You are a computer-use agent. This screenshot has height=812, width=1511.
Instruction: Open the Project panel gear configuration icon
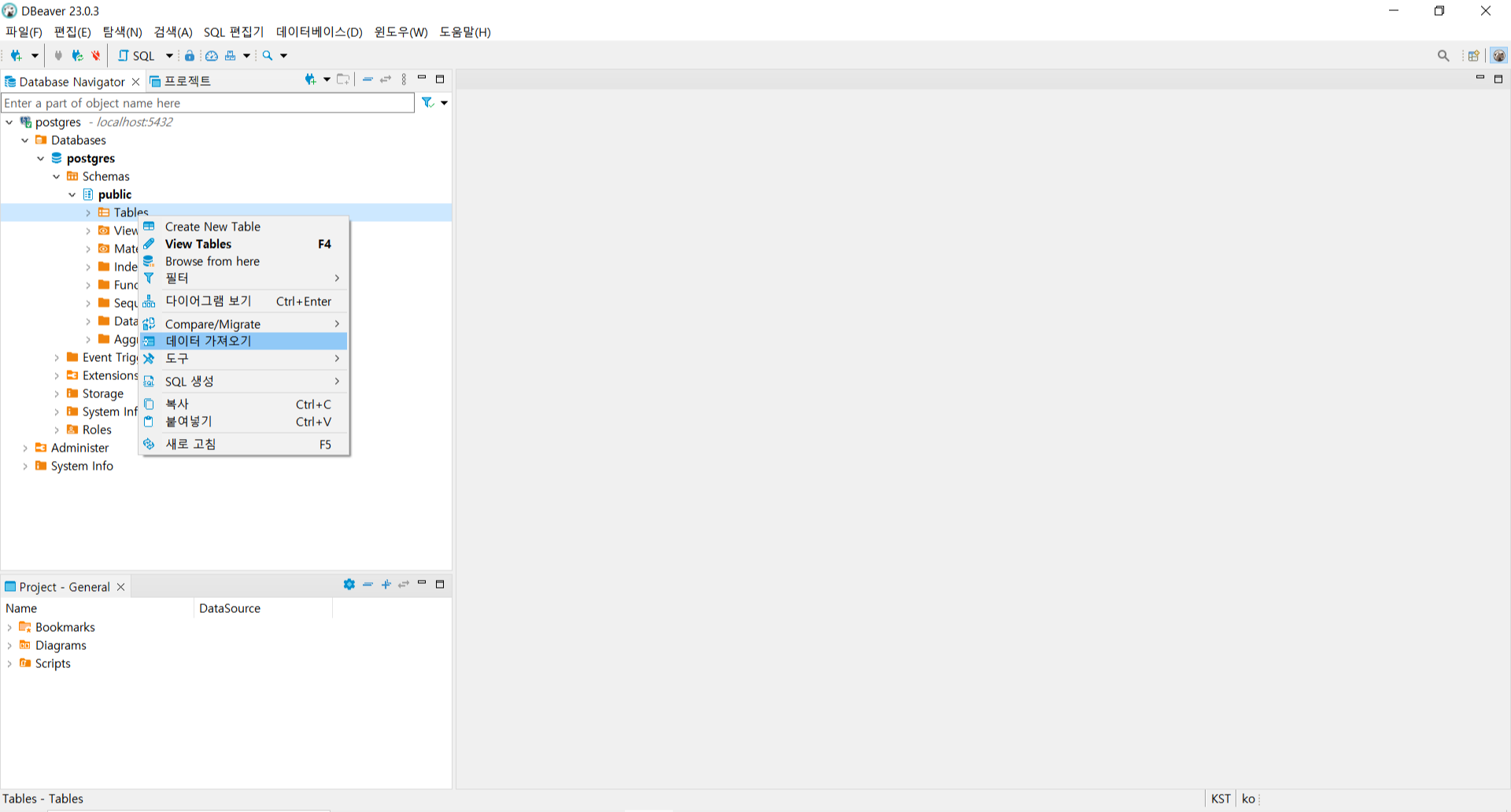click(349, 585)
